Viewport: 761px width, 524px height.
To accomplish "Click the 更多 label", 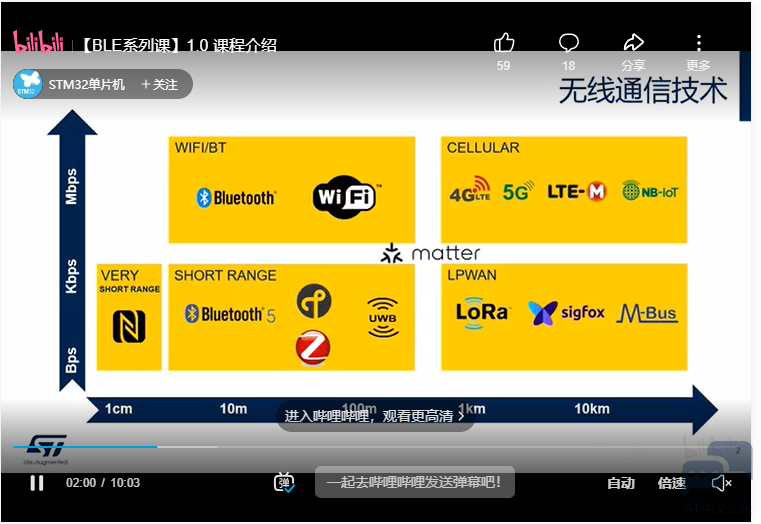I will tap(698, 66).
